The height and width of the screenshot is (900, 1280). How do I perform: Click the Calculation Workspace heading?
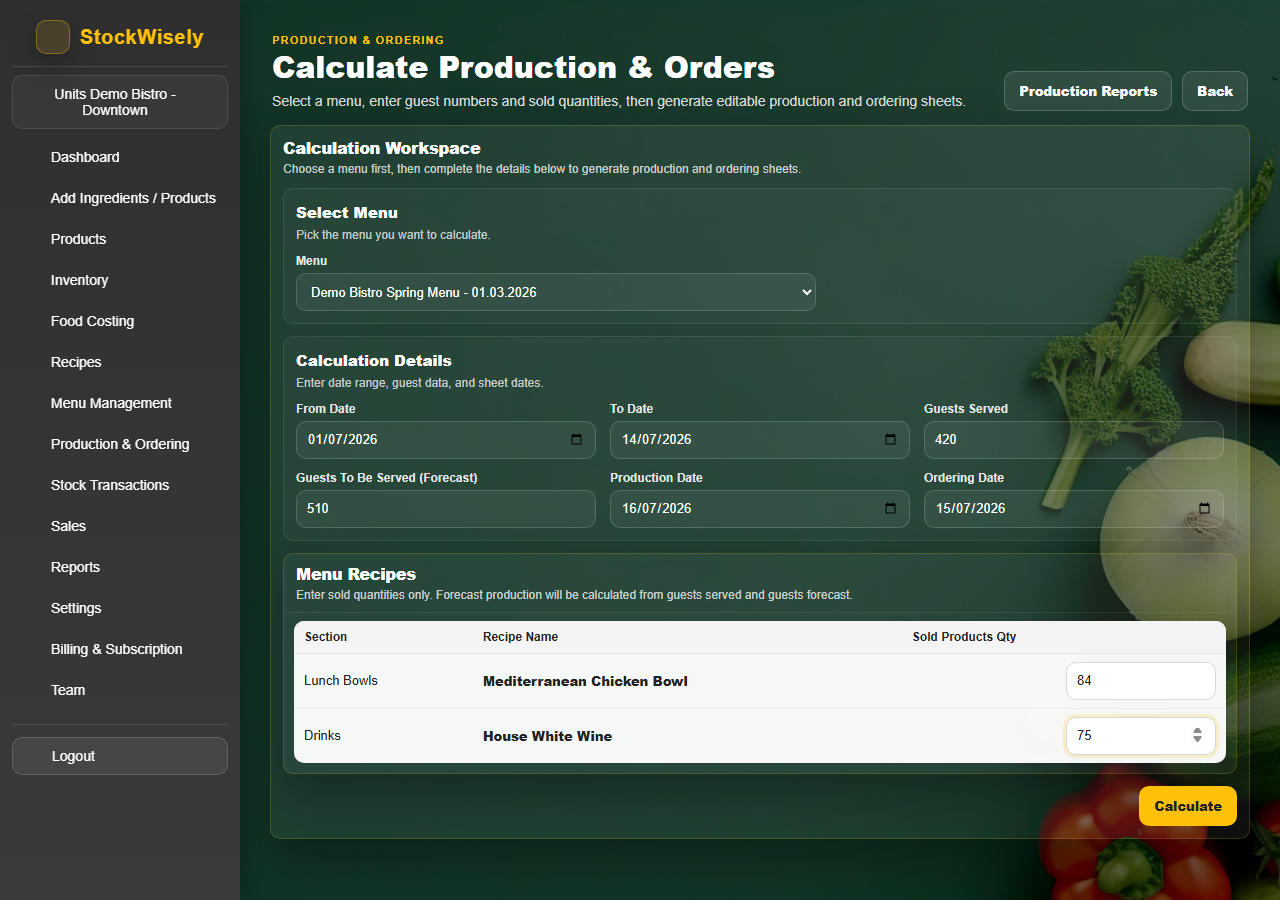[382, 148]
